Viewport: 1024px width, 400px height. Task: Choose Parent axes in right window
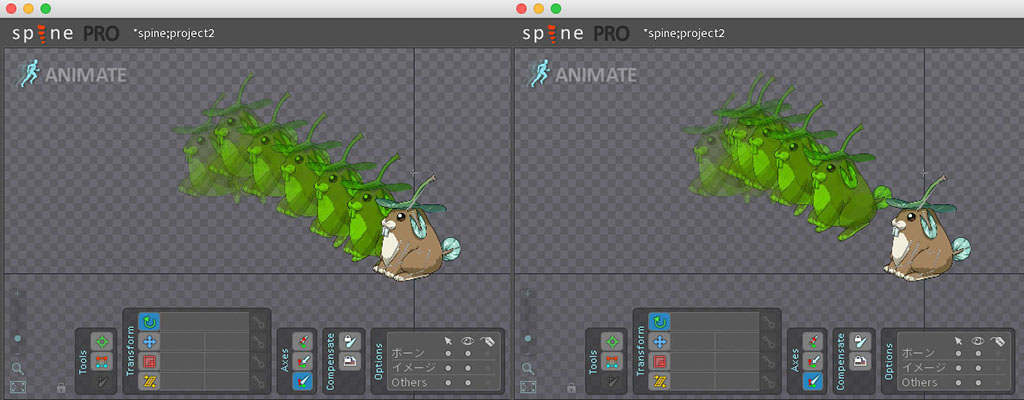pyautogui.click(x=812, y=361)
